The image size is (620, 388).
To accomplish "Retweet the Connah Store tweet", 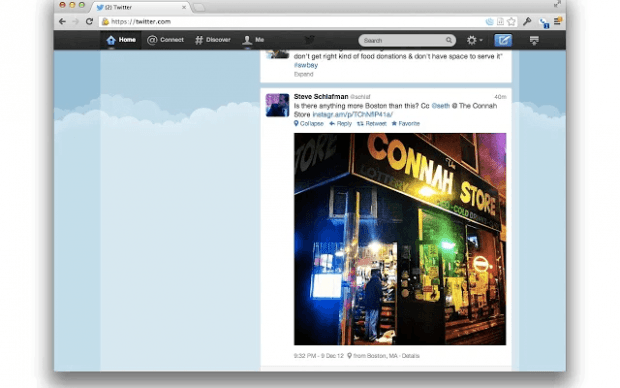I will pyautogui.click(x=372, y=123).
